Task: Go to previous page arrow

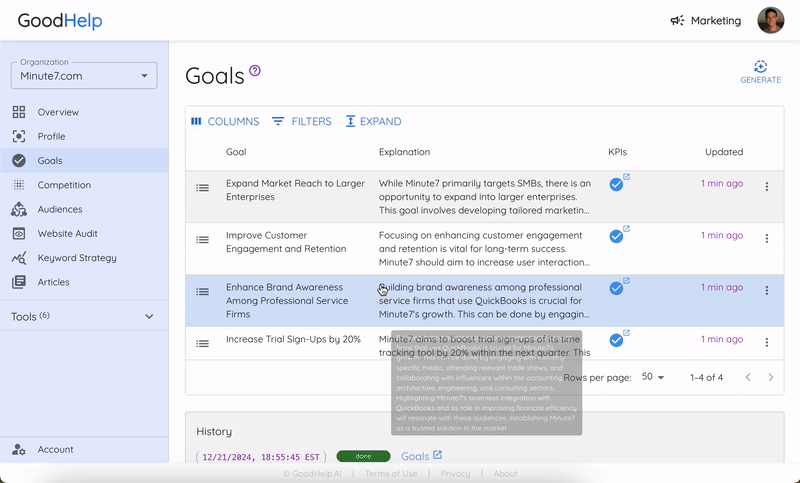Action: click(x=748, y=377)
